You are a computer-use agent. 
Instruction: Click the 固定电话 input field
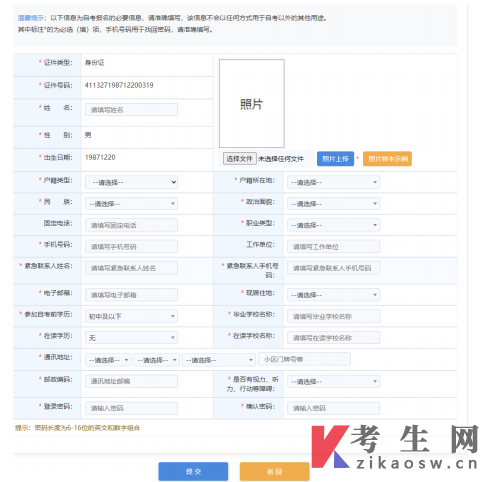(131, 225)
